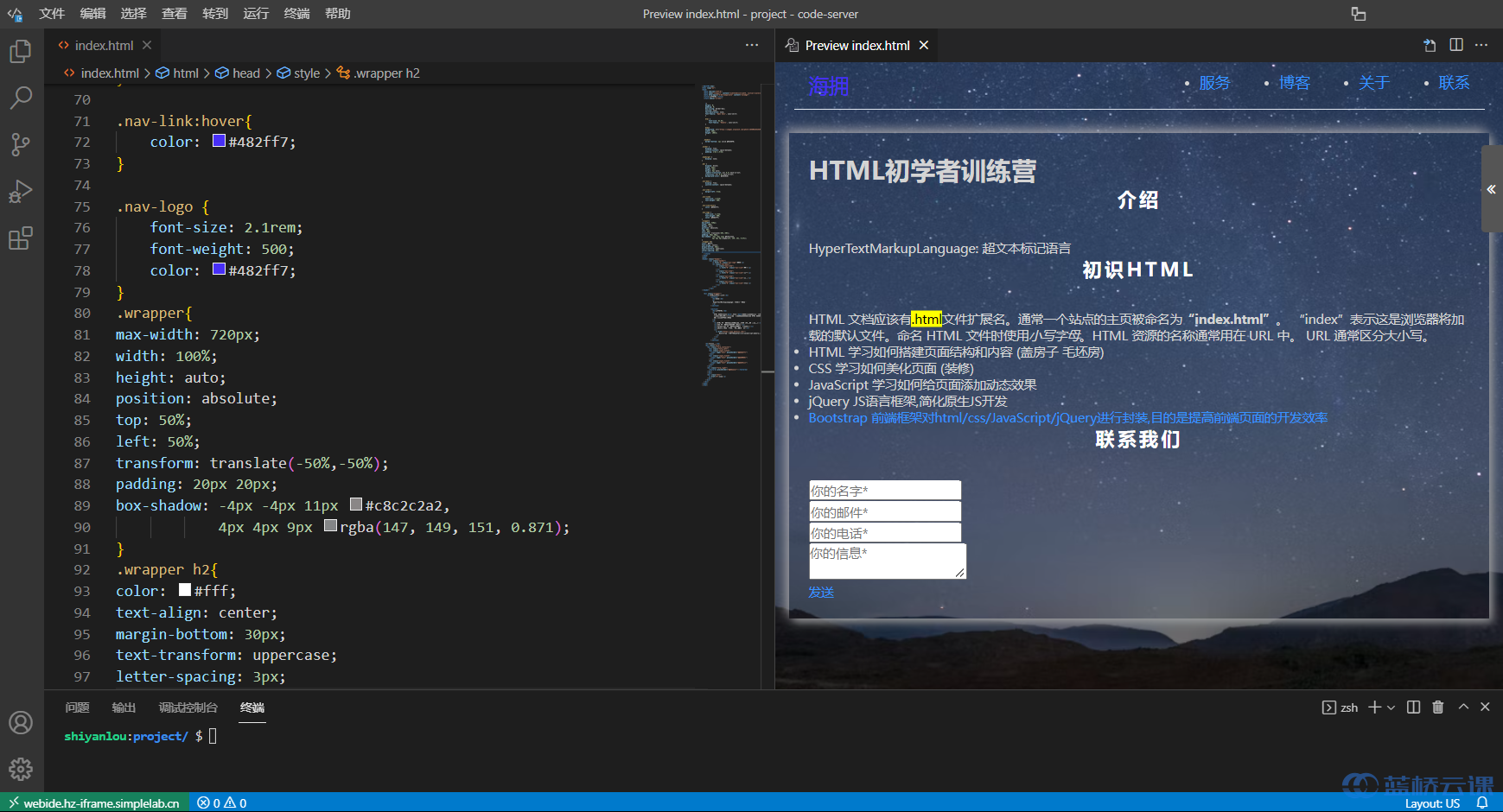Split the preview editor to the right
The image size is (1503, 812).
tap(1456, 45)
